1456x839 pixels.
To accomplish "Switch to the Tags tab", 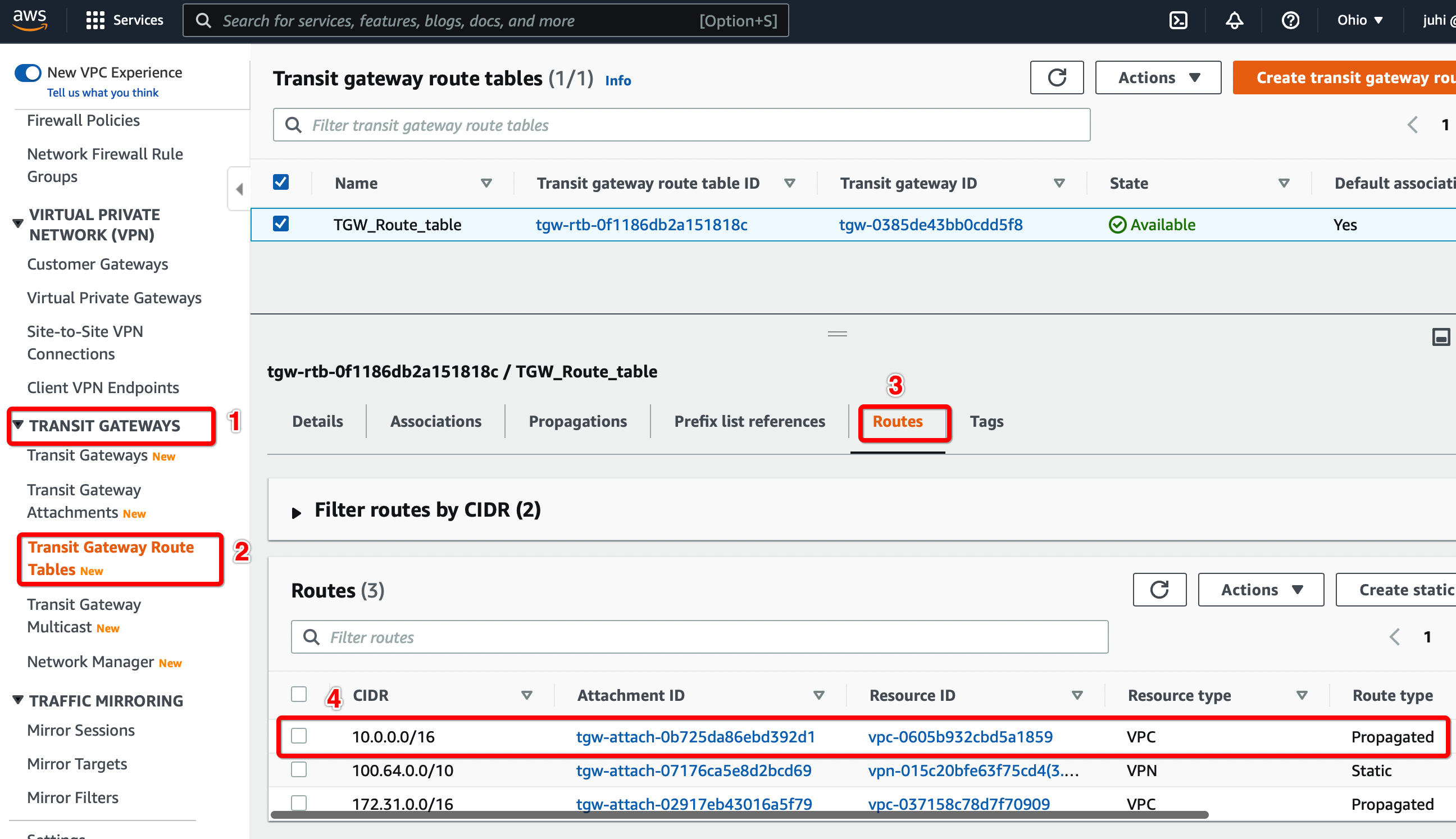I will (x=986, y=421).
